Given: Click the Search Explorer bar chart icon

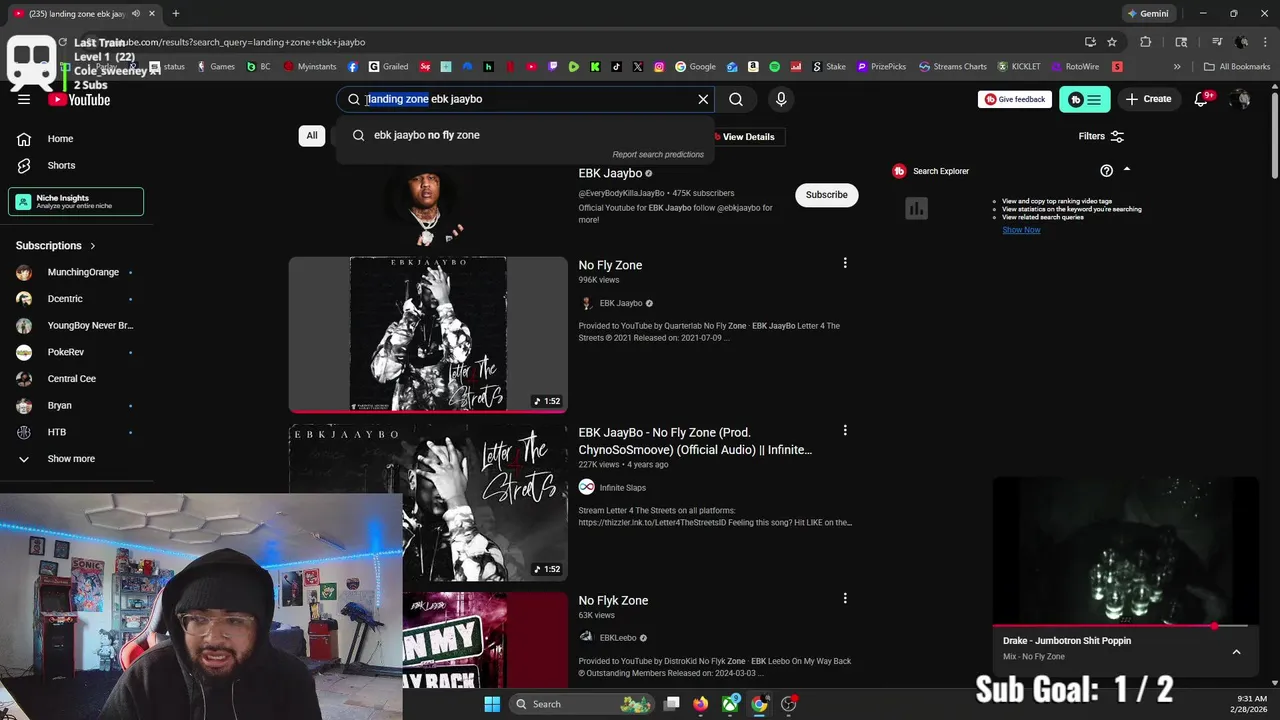Looking at the screenshot, I should coord(916,208).
